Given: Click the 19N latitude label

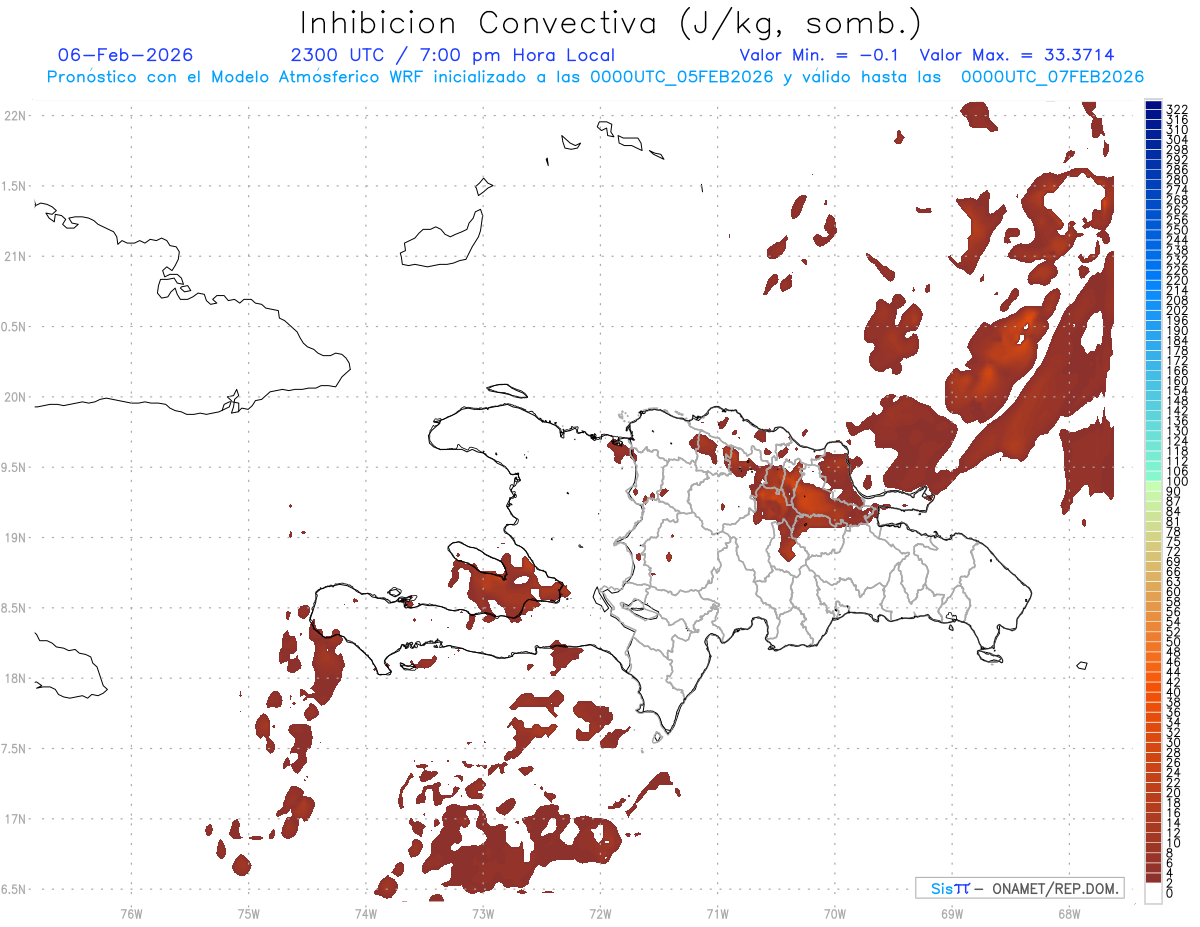Looking at the screenshot, I should 15,538.
